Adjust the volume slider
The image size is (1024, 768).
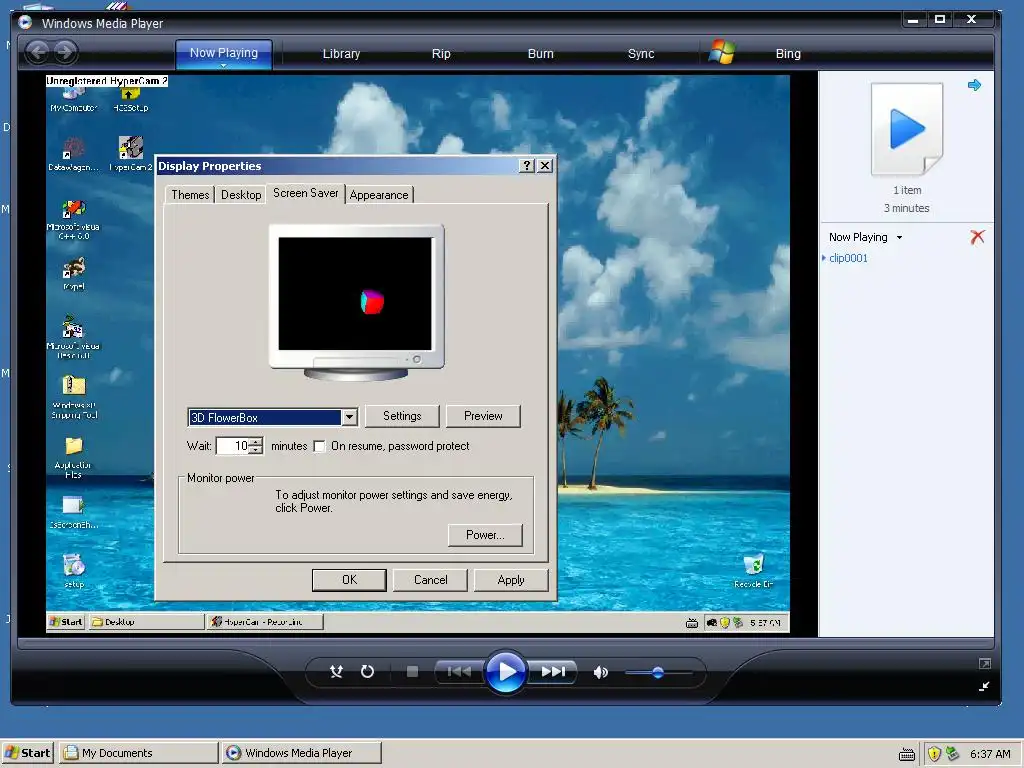coord(658,672)
